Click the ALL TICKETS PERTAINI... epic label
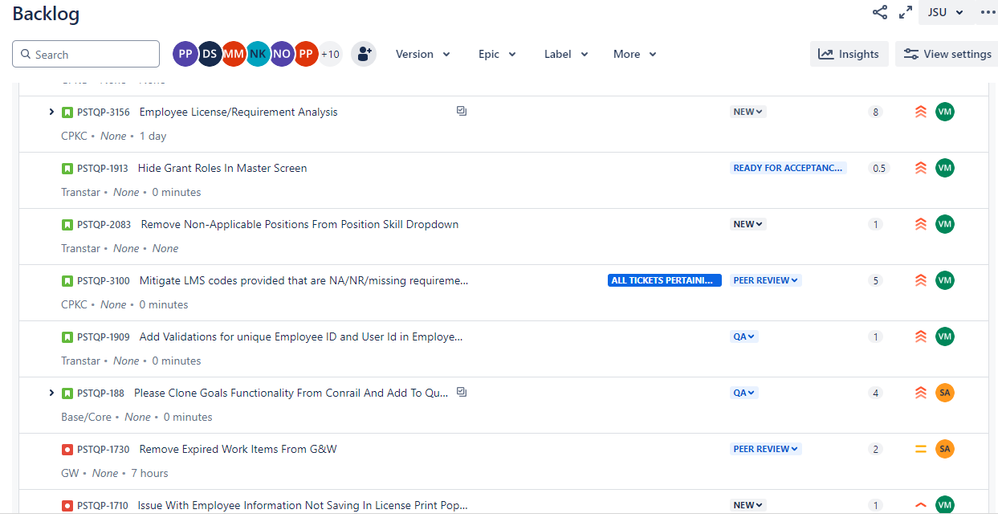The height and width of the screenshot is (514, 998). [664, 281]
